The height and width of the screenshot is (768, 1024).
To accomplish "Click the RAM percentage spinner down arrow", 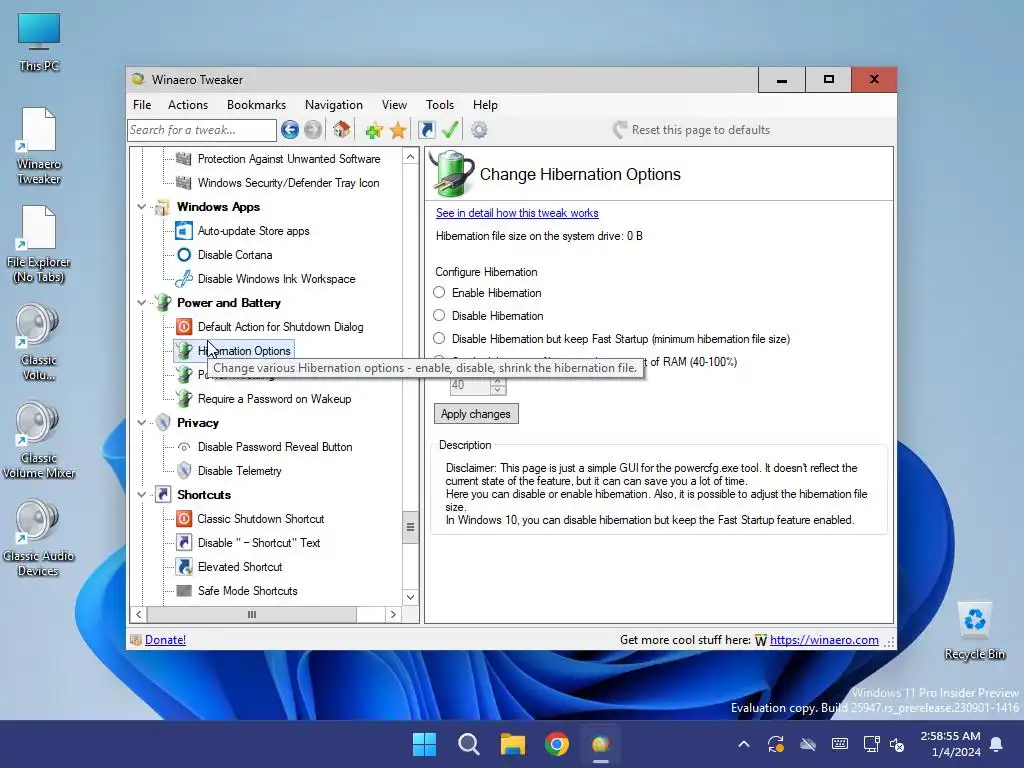I will click(498, 390).
